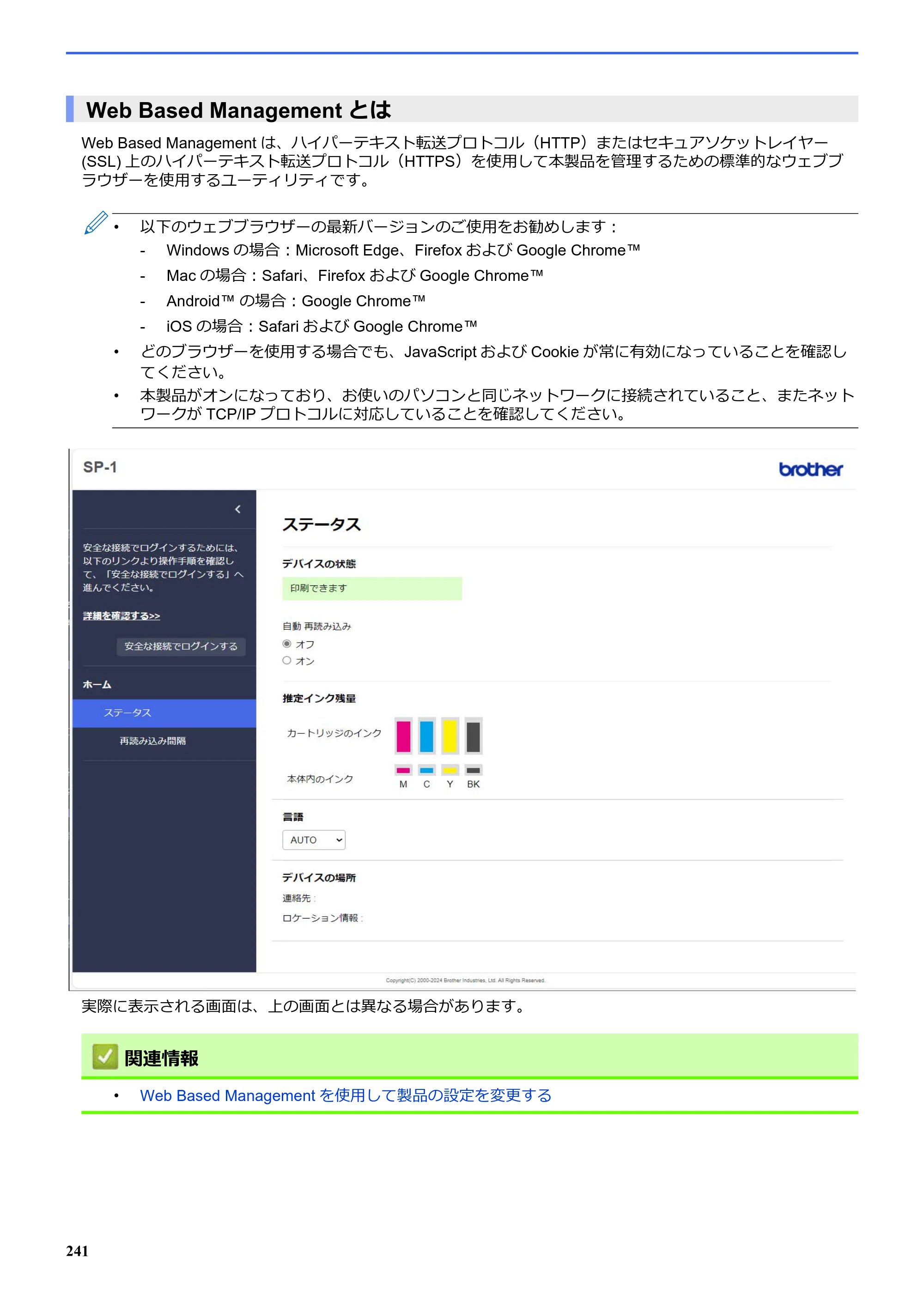The image size is (924, 1308).
Task: Click the Copyright footer text
Action: [465, 981]
